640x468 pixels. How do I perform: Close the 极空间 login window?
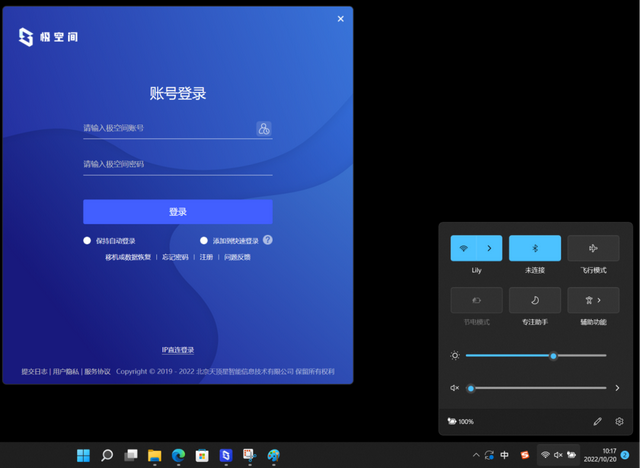point(340,19)
